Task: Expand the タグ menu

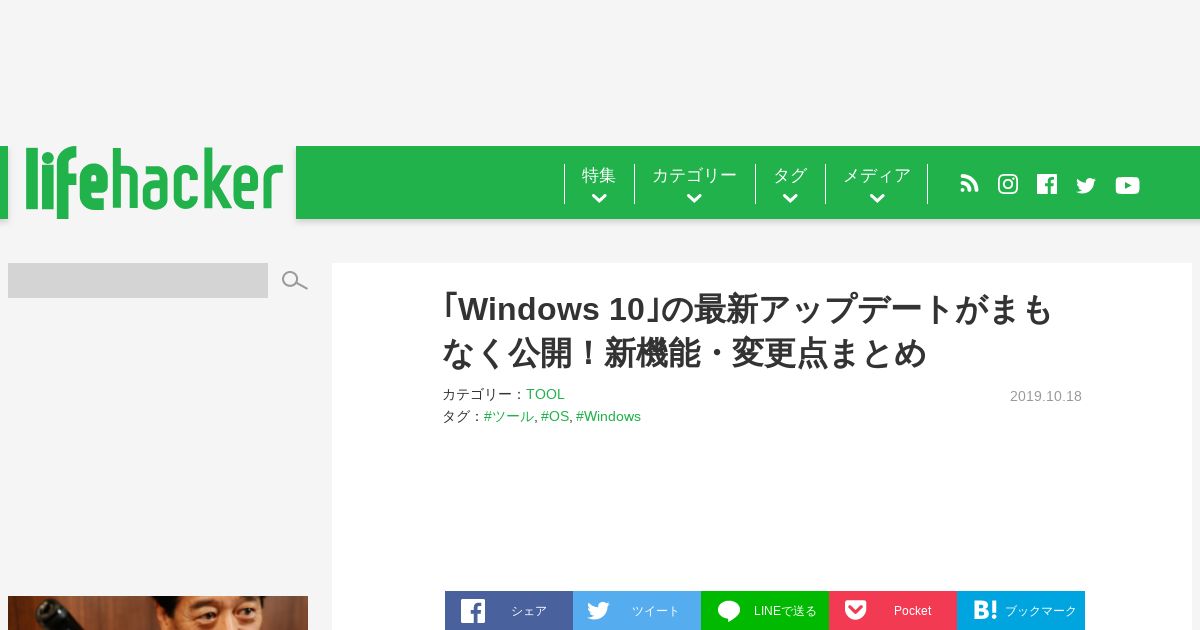Action: (790, 184)
